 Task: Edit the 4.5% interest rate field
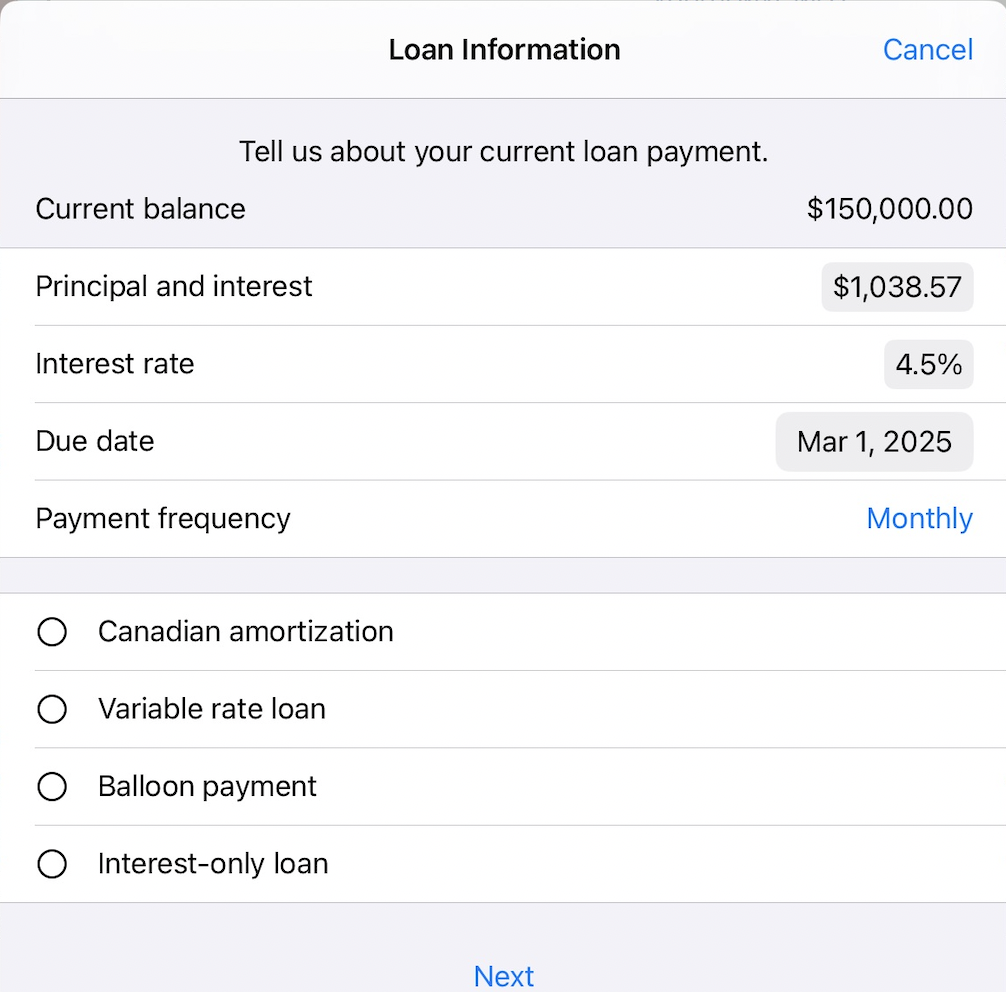pyautogui.click(x=928, y=364)
